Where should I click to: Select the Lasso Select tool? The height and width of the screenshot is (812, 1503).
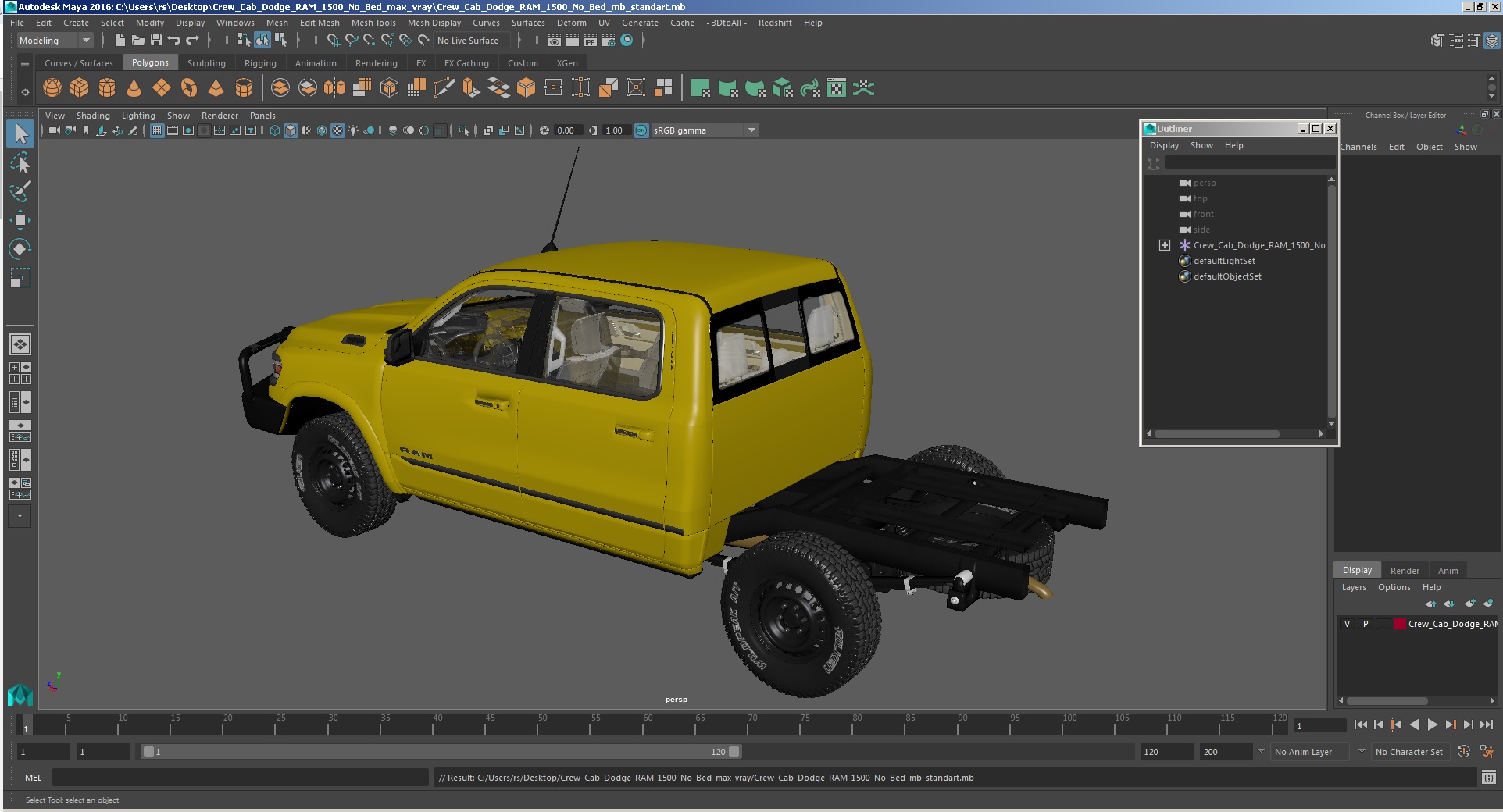pyautogui.click(x=20, y=162)
